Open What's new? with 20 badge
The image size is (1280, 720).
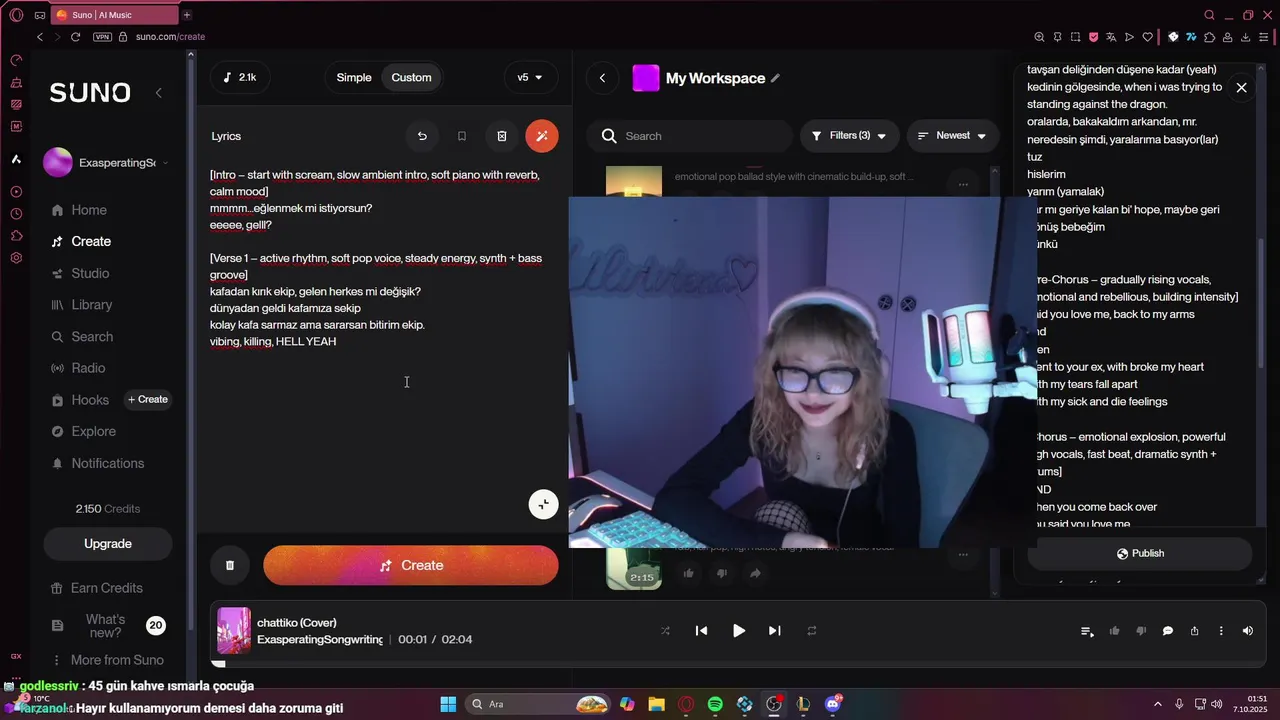click(107, 626)
